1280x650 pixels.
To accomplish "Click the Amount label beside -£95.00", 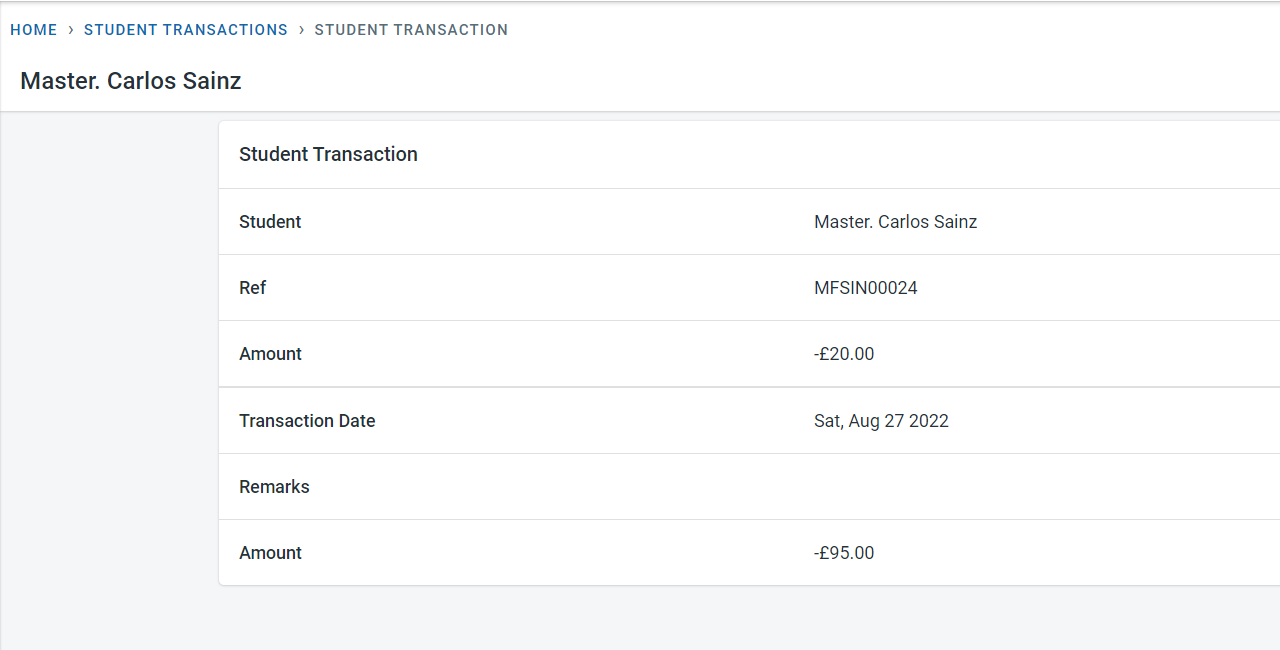I will tap(270, 553).
